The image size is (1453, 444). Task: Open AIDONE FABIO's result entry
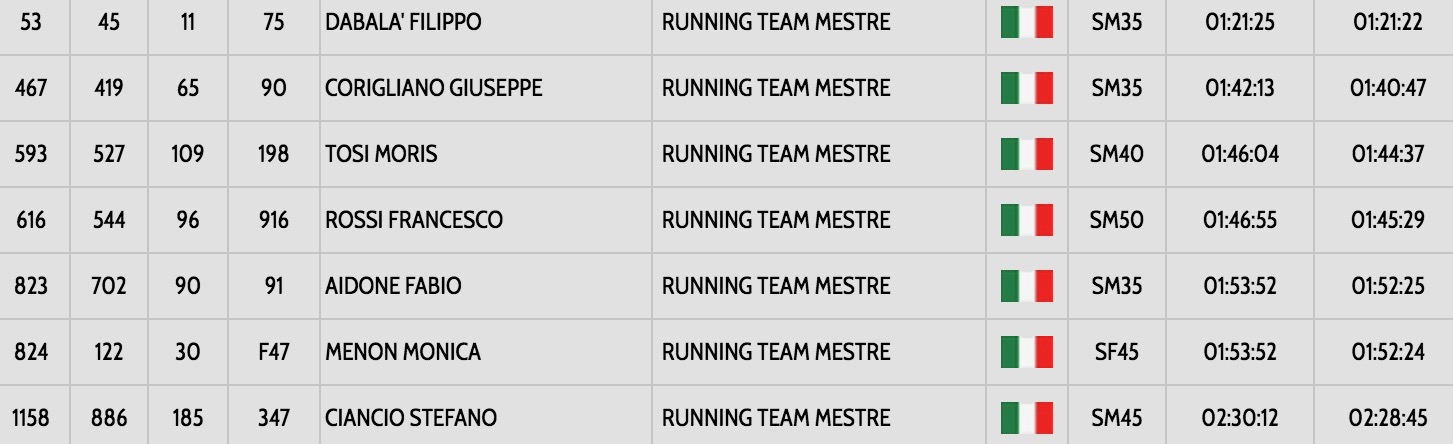point(393,286)
